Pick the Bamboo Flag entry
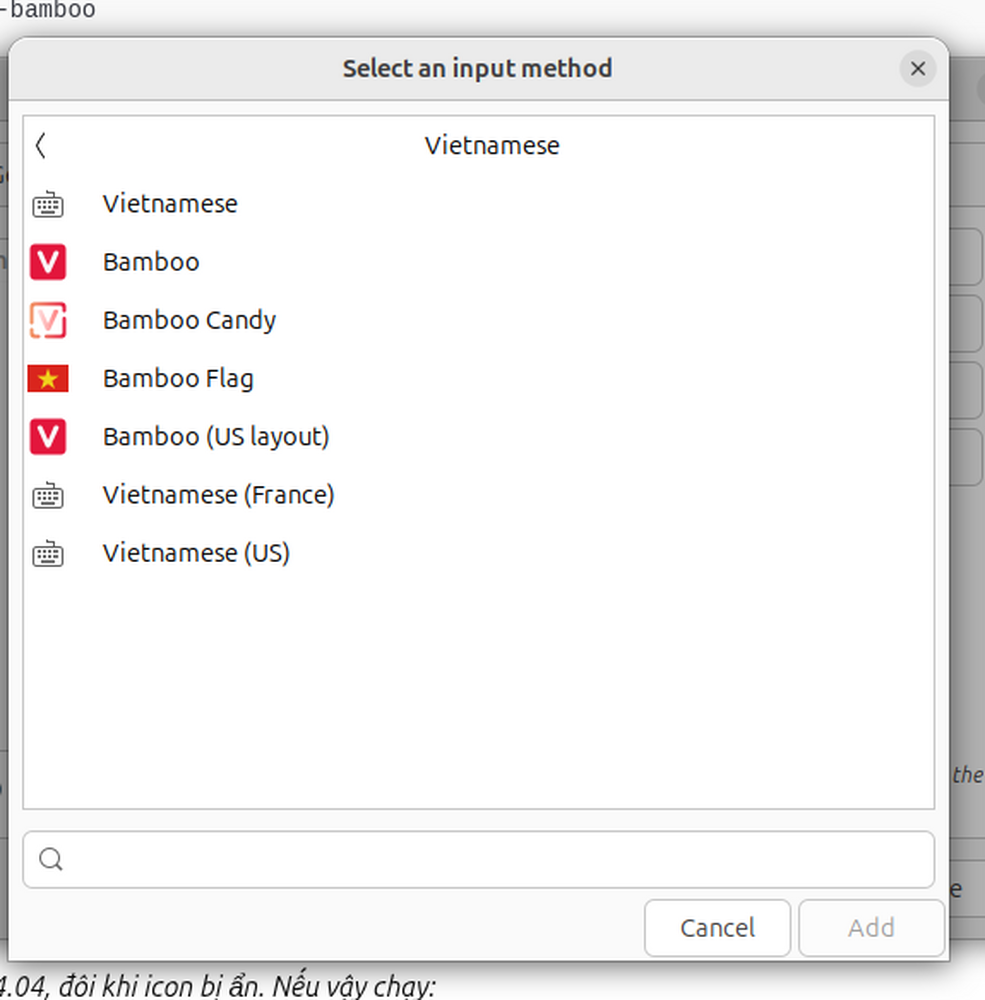985x1000 pixels. click(178, 379)
